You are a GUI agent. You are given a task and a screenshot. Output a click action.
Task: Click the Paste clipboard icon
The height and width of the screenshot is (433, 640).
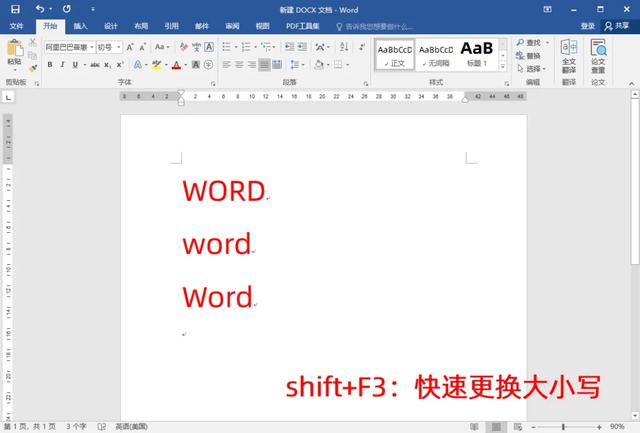pos(15,49)
